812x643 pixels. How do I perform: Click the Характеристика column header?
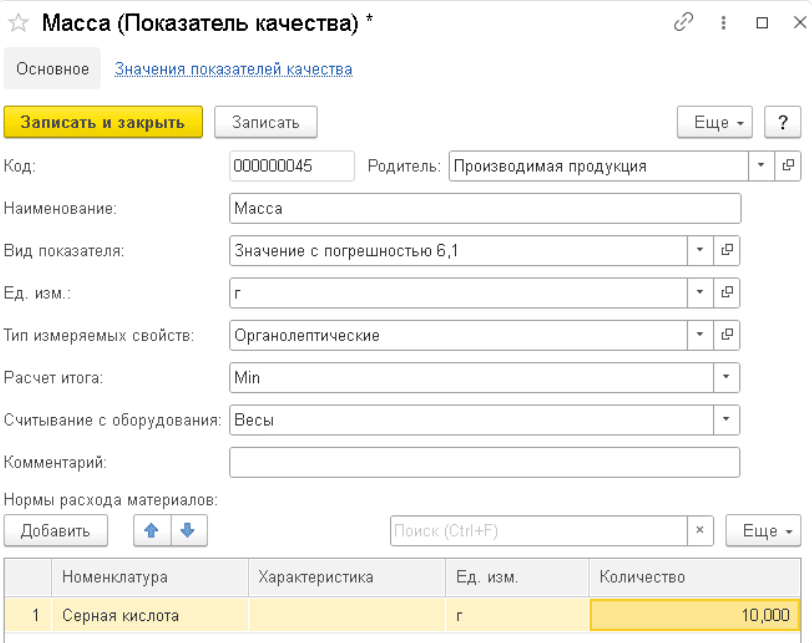[347, 577]
